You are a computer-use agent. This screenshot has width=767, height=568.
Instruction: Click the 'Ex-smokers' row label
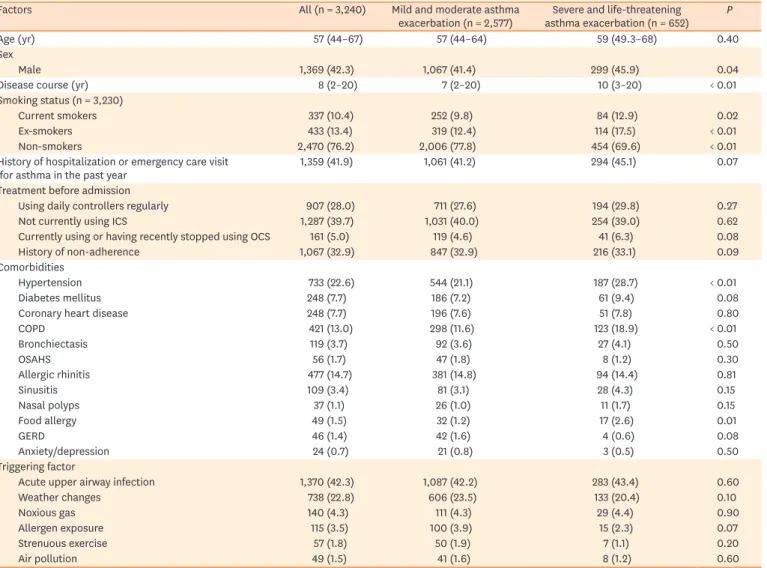(x=45, y=131)
